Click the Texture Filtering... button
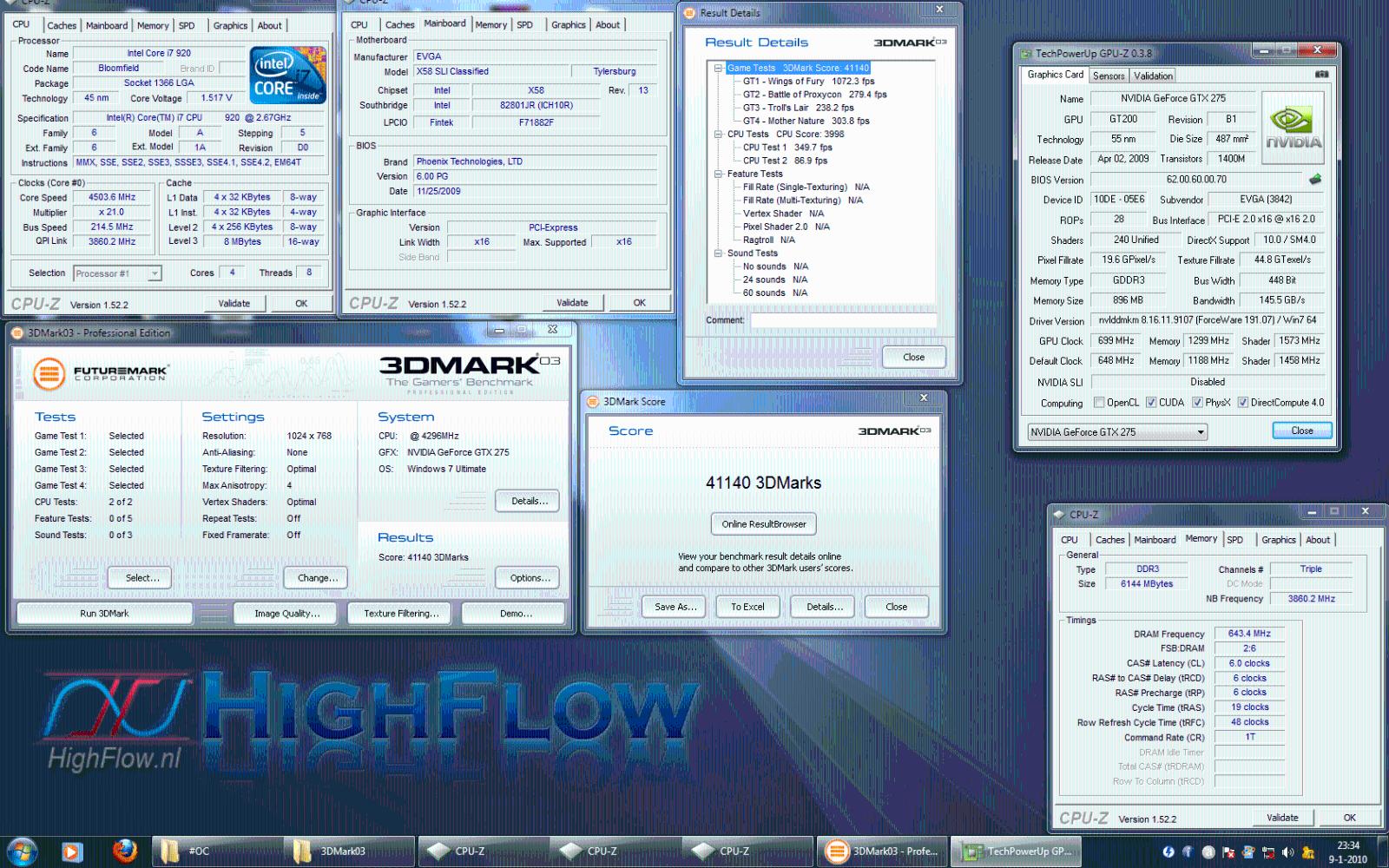This screenshot has width=1389, height=868. pyautogui.click(x=400, y=614)
